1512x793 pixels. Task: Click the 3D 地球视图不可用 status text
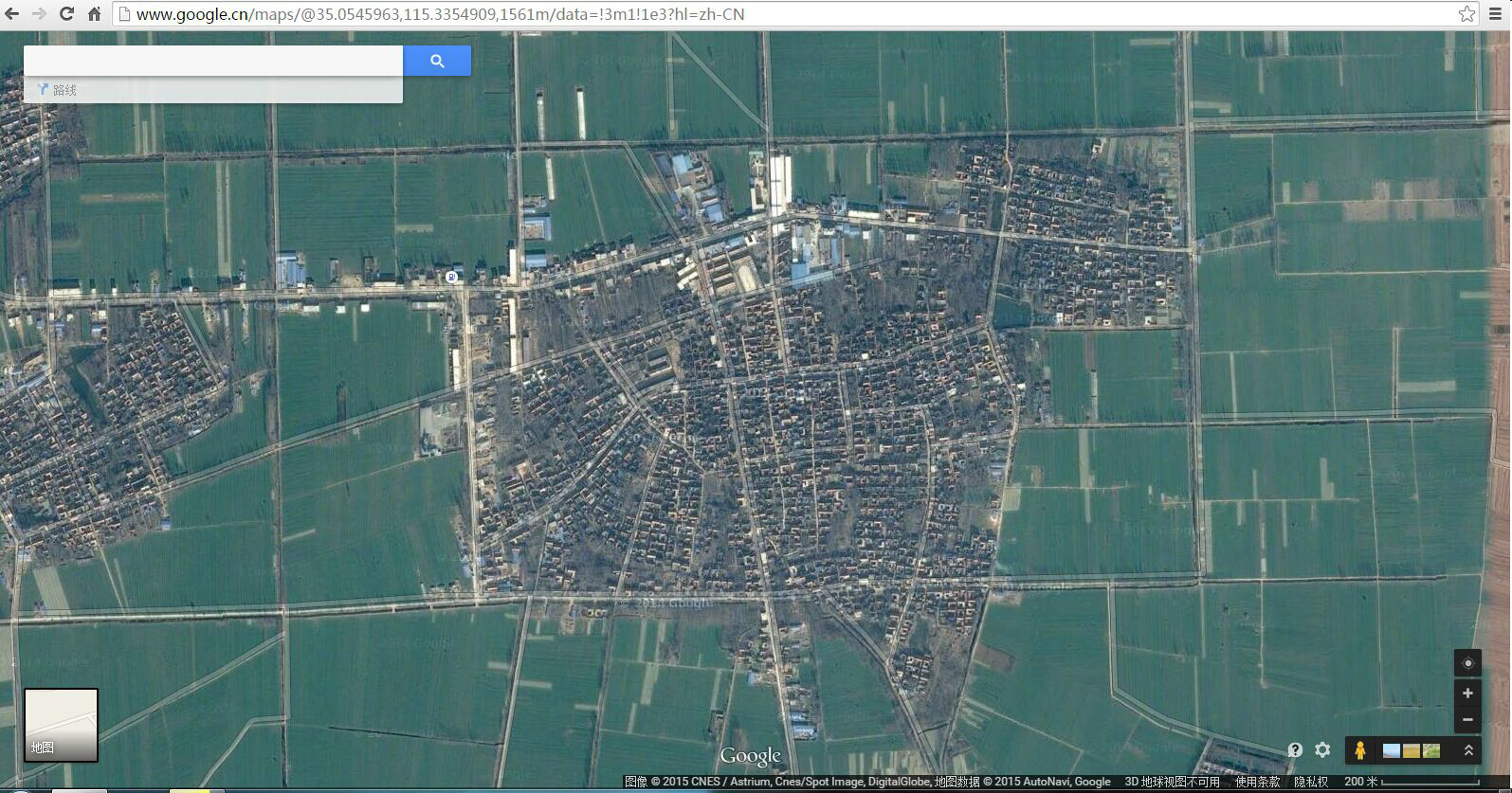pos(1172,783)
